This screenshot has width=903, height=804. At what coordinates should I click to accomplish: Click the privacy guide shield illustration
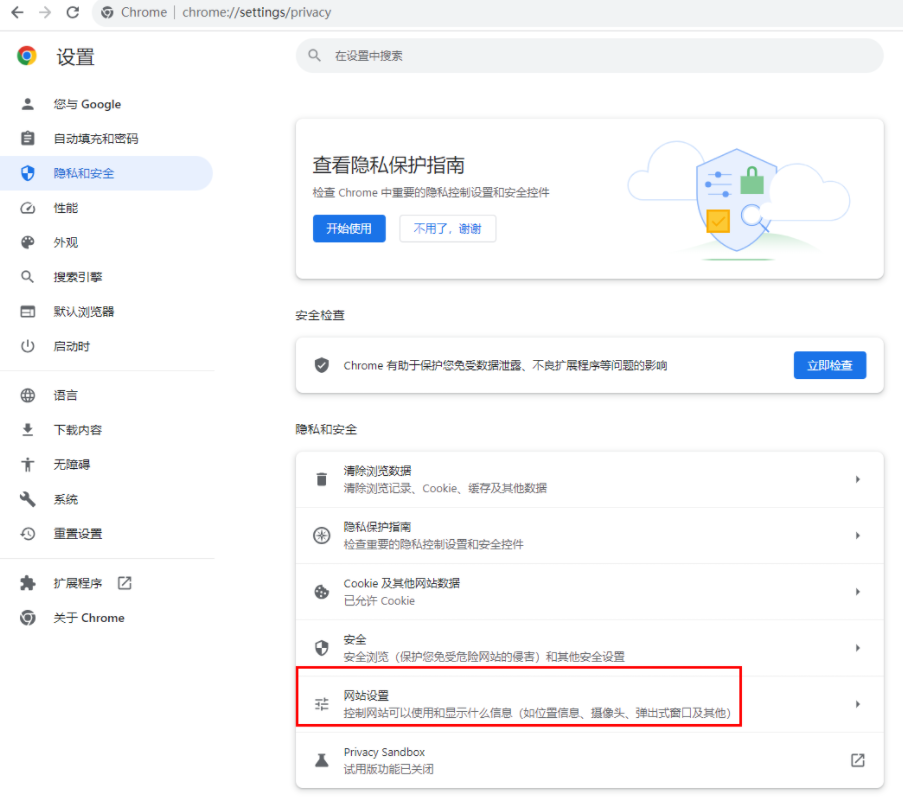(x=739, y=200)
